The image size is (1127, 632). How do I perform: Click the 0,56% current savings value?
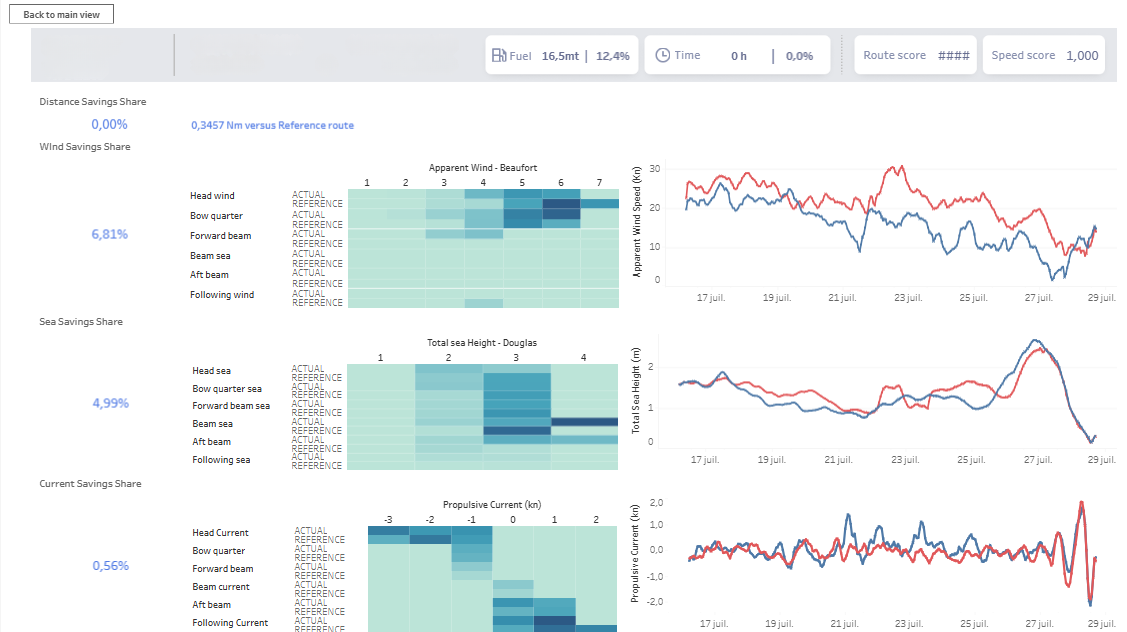pyautogui.click(x=110, y=565)
